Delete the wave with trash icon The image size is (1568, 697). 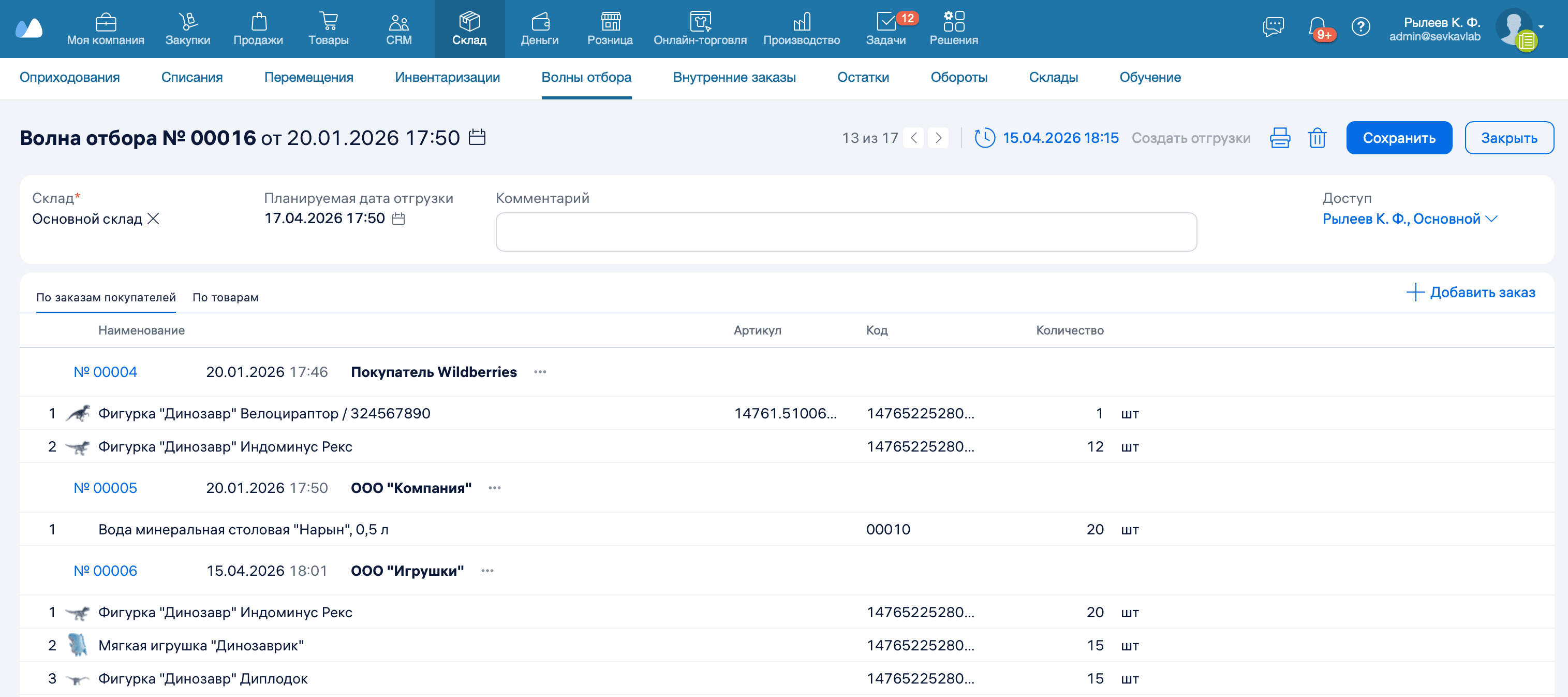(1317, 138)
